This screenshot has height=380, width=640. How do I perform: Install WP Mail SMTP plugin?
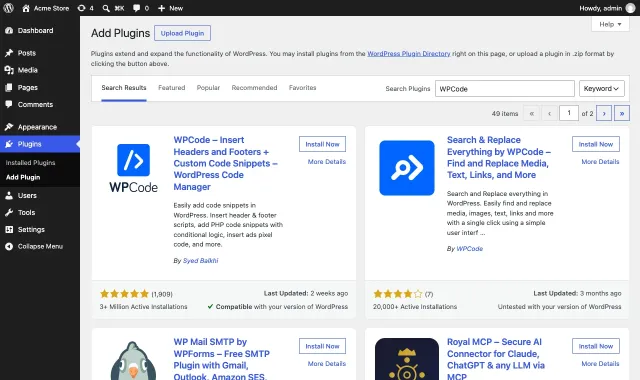coord(322,346)
